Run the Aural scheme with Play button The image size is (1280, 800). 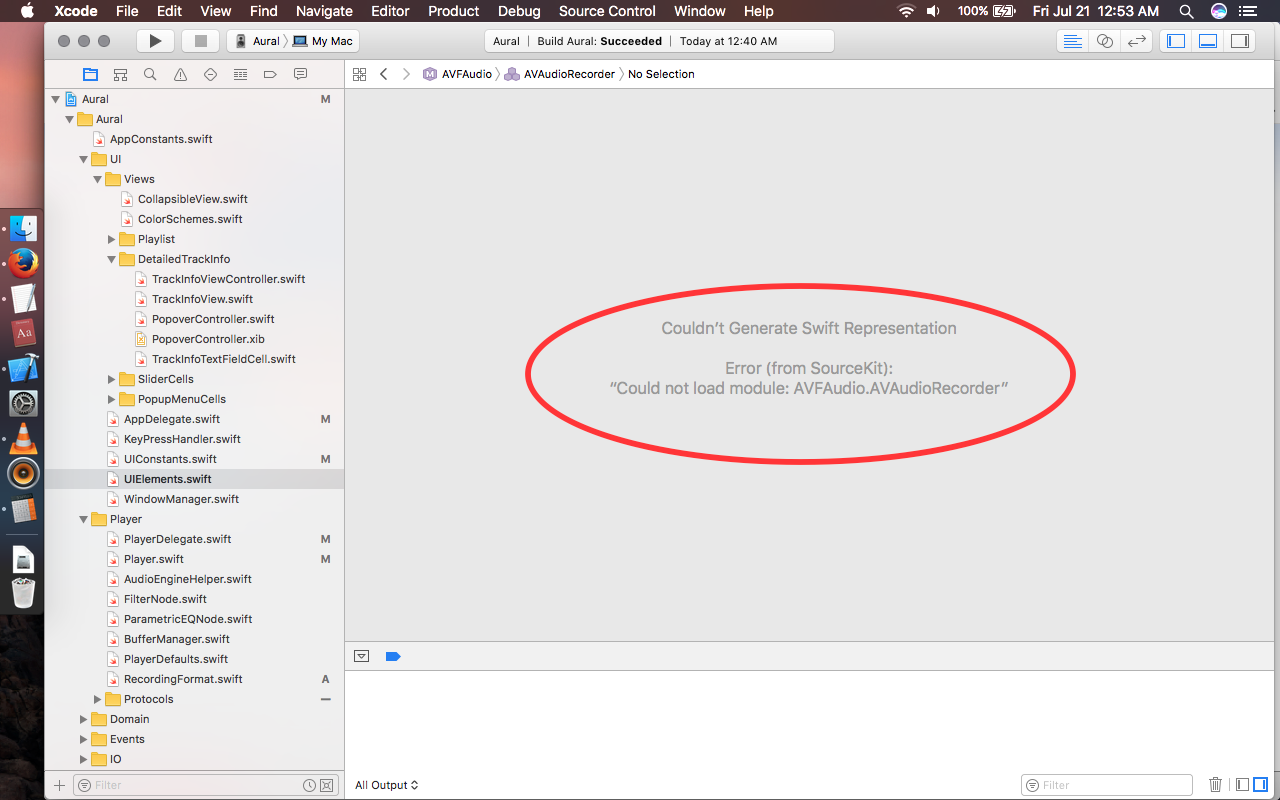(x=155, y=41)
